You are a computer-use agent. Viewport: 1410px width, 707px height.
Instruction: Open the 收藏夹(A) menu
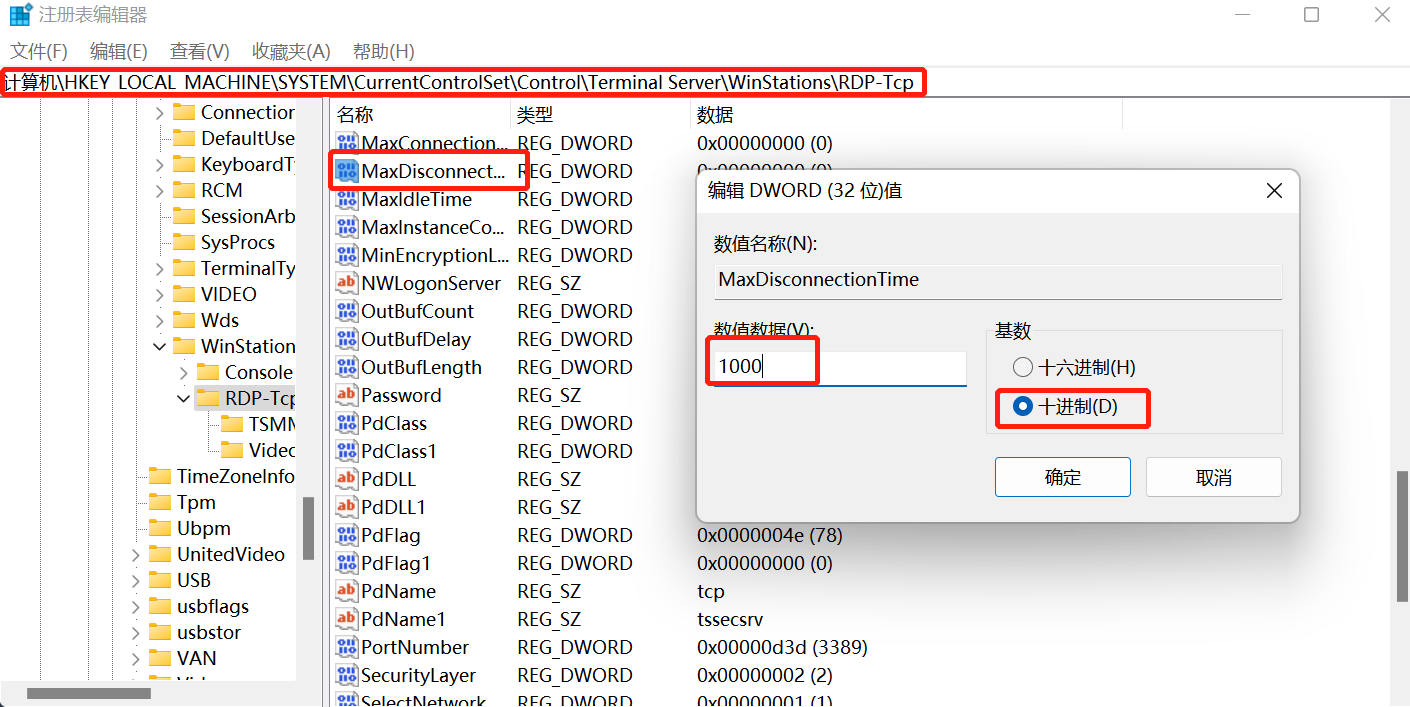pyautogui.click(x=291, y=51)
